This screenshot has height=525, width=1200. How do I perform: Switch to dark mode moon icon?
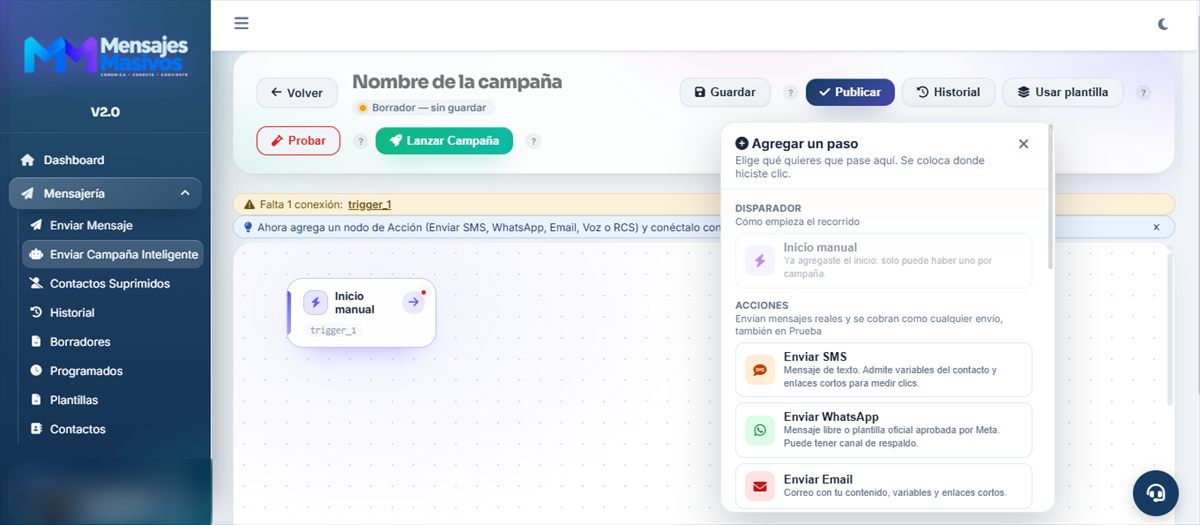click(x=1163, y=24)
